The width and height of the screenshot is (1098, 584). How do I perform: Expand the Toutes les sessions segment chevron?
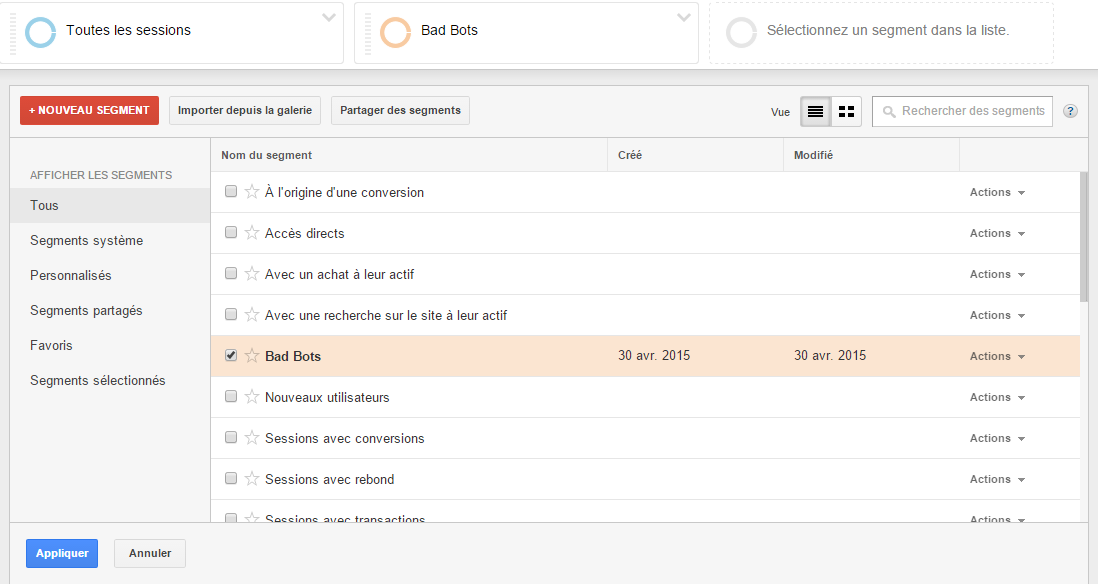[328, 18]
